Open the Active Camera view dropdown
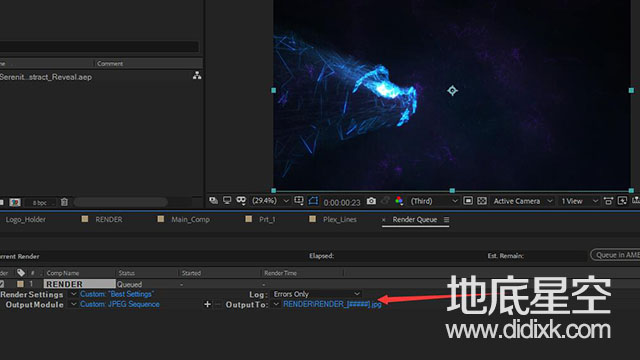The height and width of the screenshot is (360, 640). tap(523, 201)
